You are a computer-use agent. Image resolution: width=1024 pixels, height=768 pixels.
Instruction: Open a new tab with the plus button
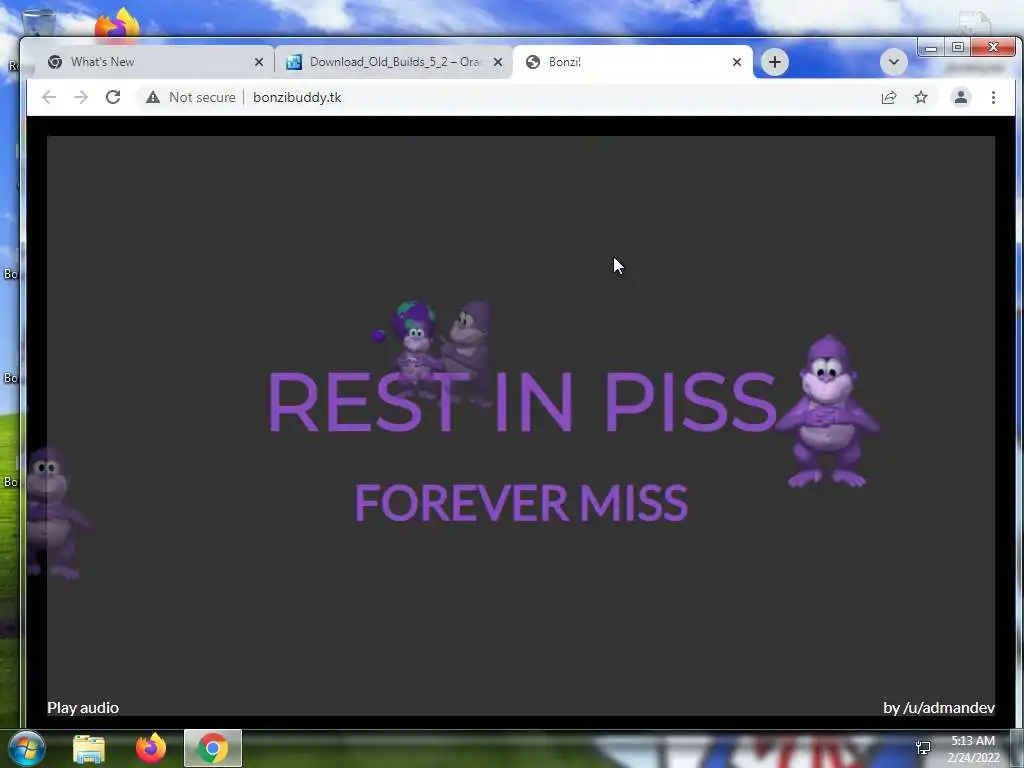pos(775,62)
